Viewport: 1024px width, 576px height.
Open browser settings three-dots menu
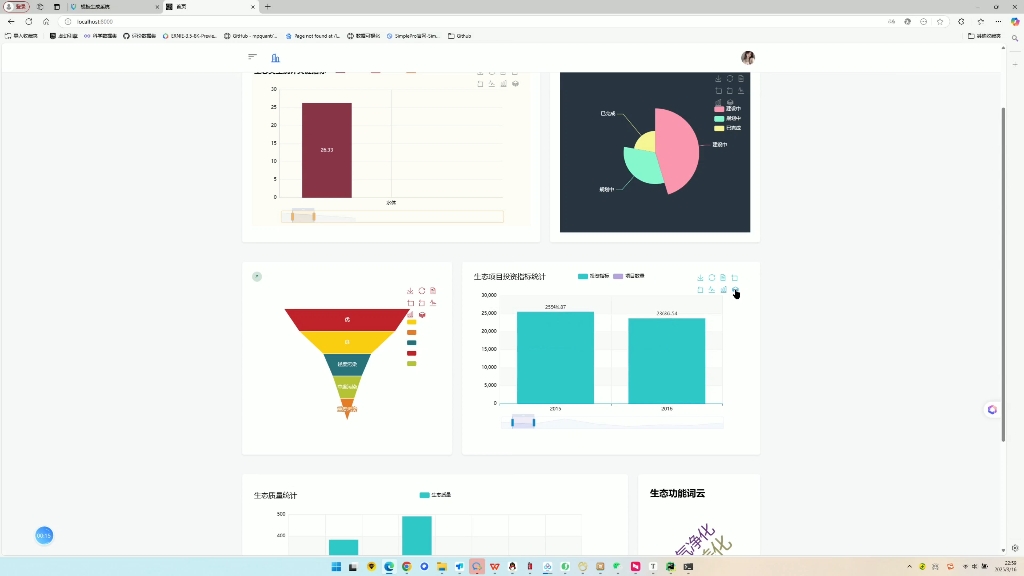click(999, 22)
